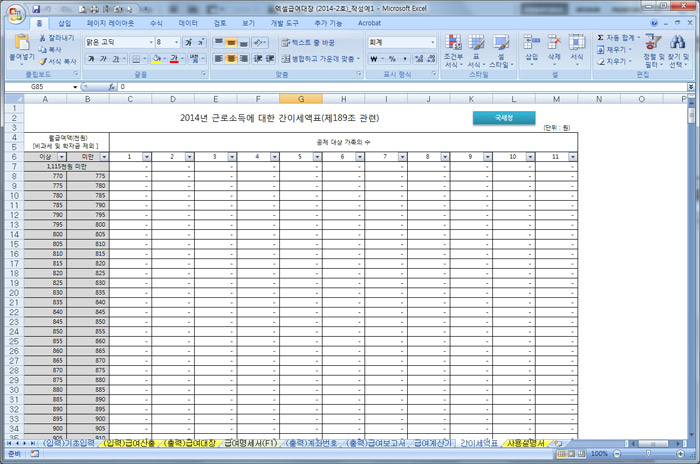Viewport: 700px width, 464px height.
Task: Click Merge and Center (병합하고 가운데 맞춤)
Action: coord(321,59)
